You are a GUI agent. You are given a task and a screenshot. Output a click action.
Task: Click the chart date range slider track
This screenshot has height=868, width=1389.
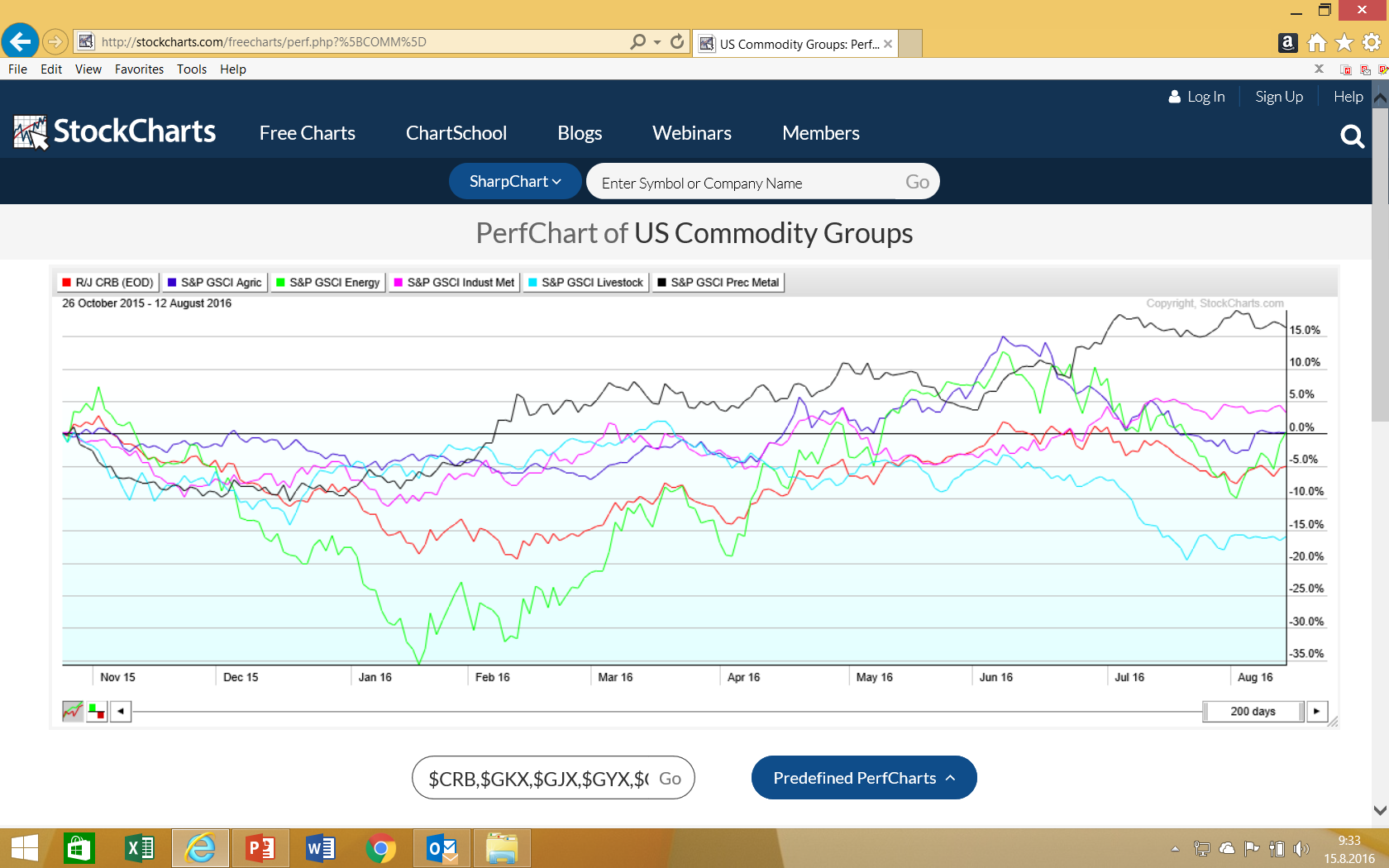point(667,711)
